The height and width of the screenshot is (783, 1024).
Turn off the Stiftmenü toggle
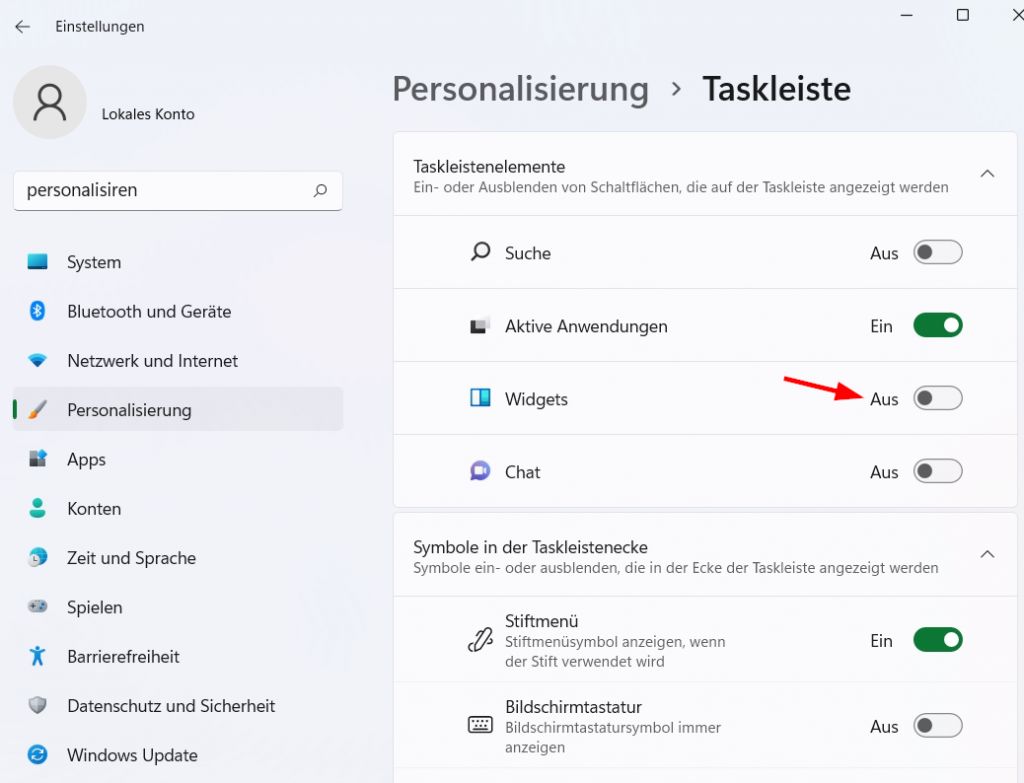pos(937,640)
